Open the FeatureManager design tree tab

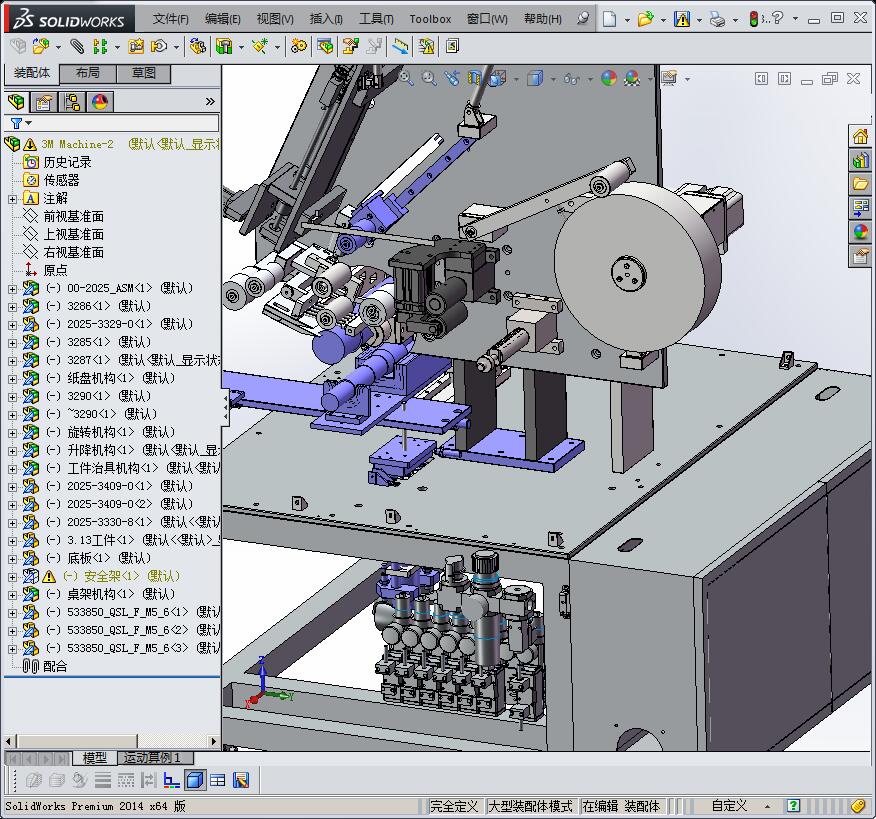click(16, 102)
